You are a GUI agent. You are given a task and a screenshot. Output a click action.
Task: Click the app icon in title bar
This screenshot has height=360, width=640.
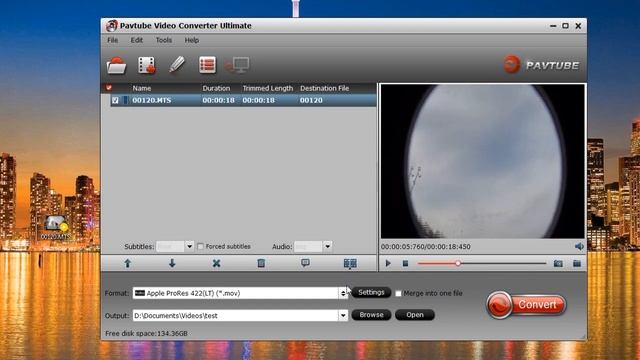111,26
